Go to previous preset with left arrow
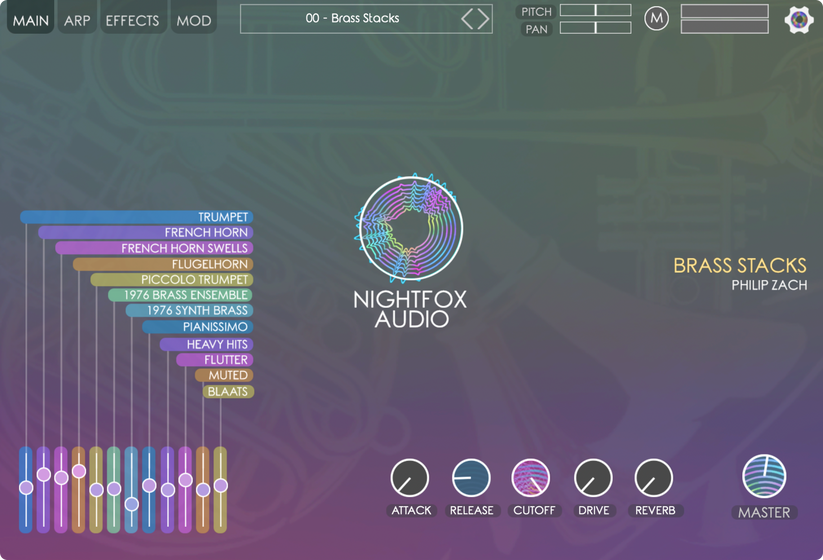823x560 pixels. pos(468,19)
